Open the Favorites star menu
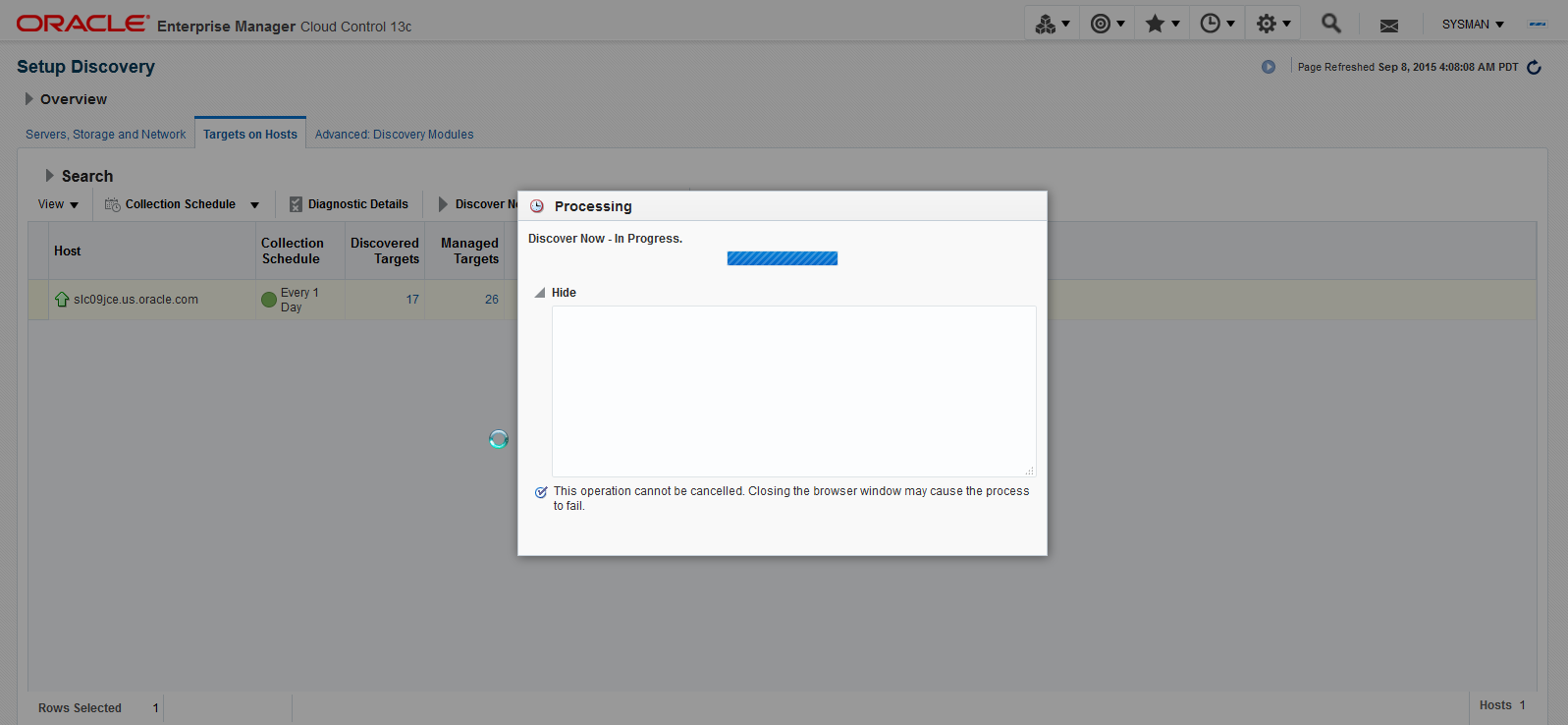 [1162, 24]
